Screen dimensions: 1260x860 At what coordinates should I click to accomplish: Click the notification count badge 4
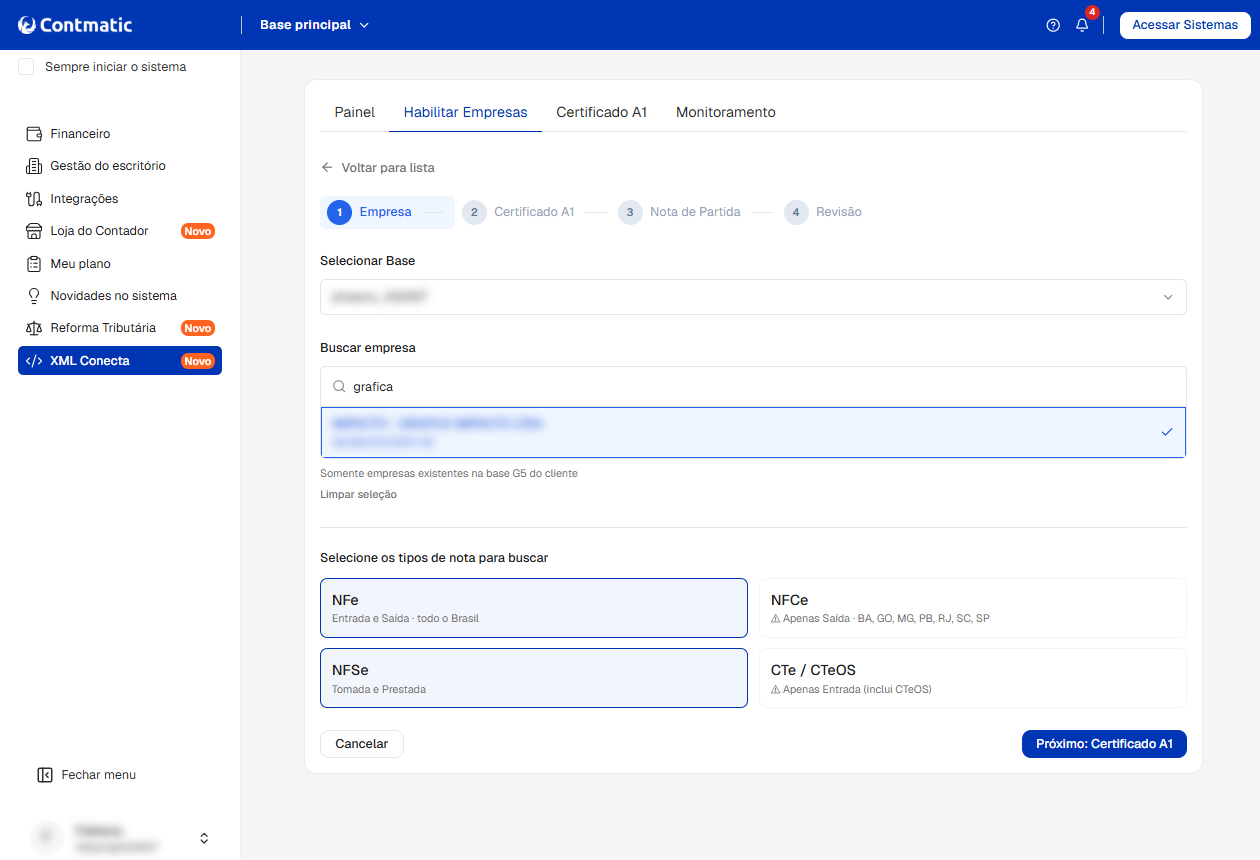(1092, 12)
